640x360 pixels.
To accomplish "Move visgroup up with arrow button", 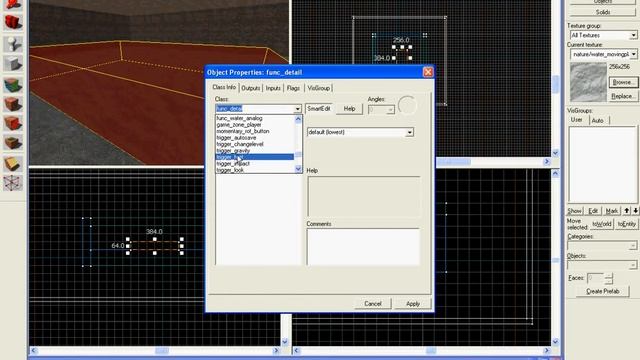I will pyautogui.click(x=627, y=211).
